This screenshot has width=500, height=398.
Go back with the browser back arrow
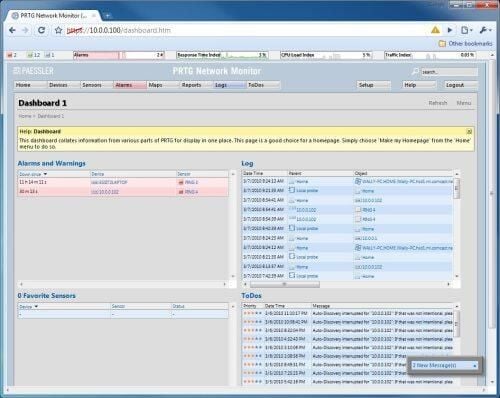(x=12, y=30)
